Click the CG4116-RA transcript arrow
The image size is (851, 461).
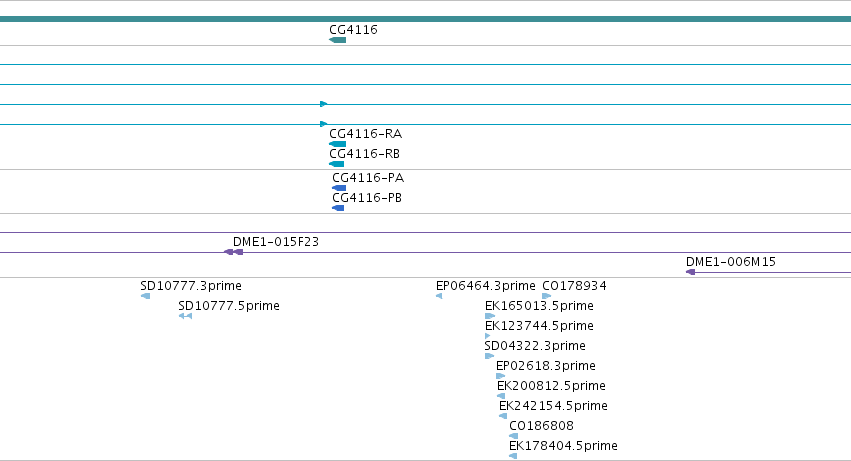(x=338, y=144)
